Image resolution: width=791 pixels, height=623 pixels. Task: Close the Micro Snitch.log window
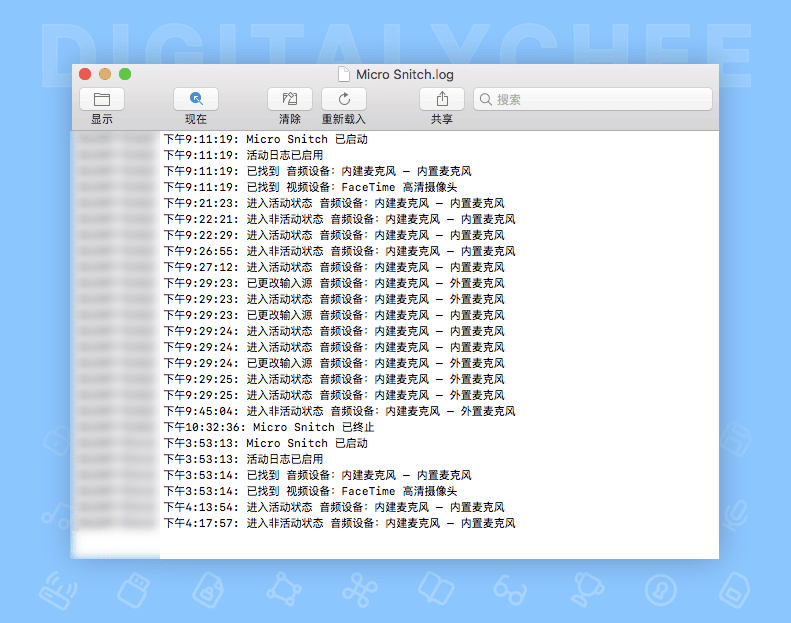(x=85, y=74)
